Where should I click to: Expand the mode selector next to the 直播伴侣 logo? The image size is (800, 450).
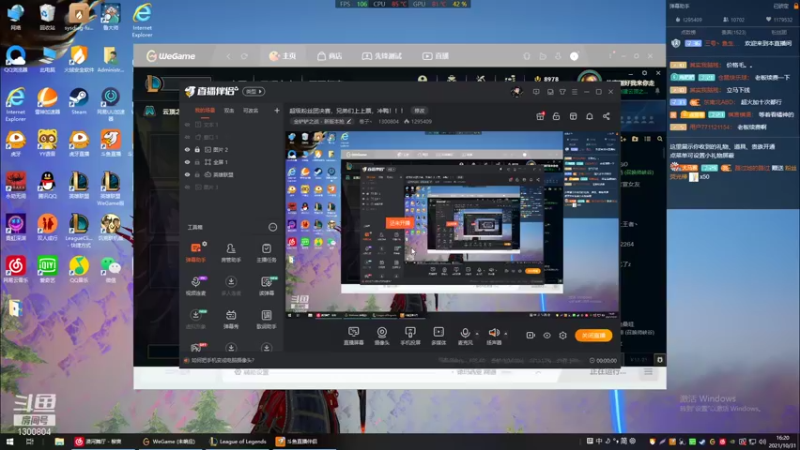(254, 92)
